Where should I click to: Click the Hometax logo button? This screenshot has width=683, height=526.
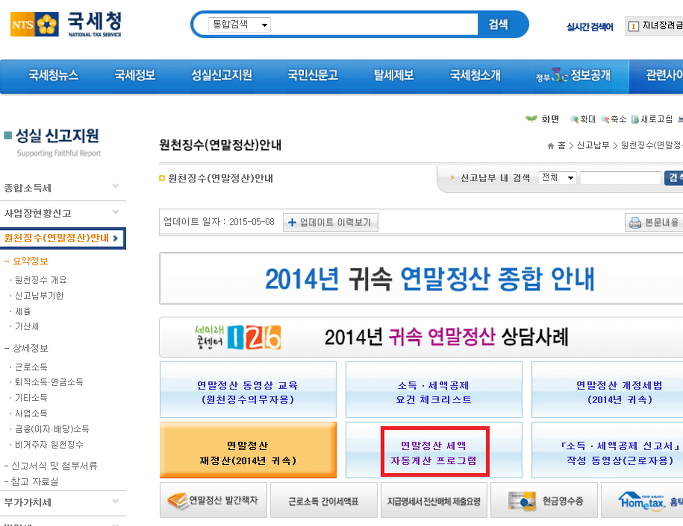click(x=642, y=500)
